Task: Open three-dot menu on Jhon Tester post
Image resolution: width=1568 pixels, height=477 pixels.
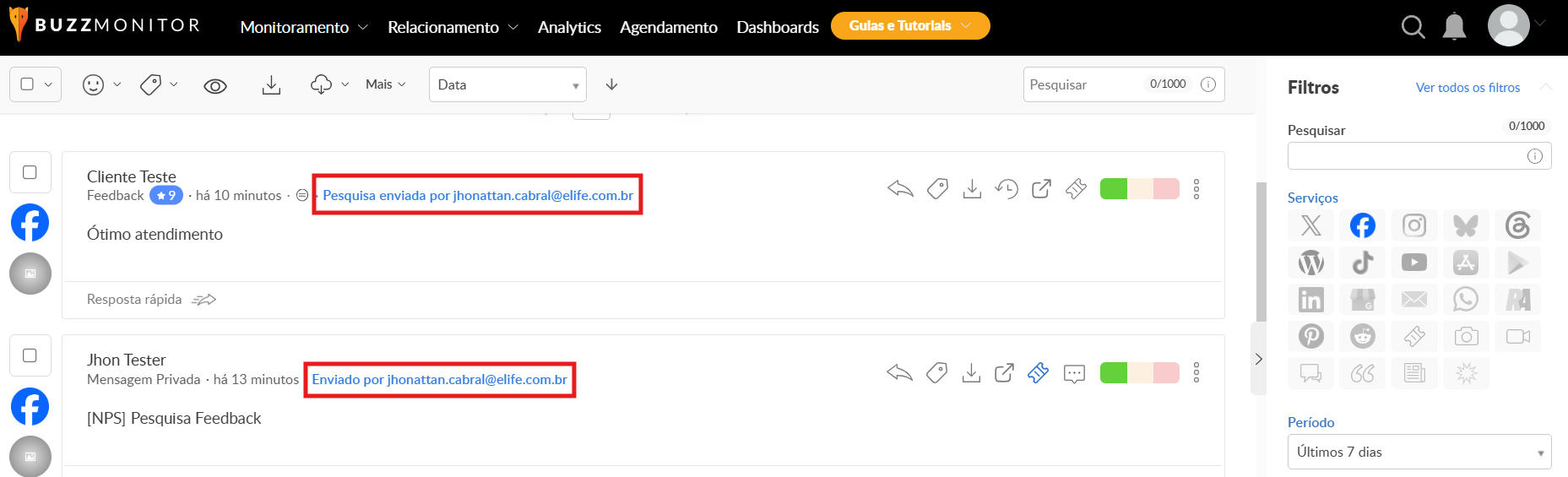Action: 1196,372
